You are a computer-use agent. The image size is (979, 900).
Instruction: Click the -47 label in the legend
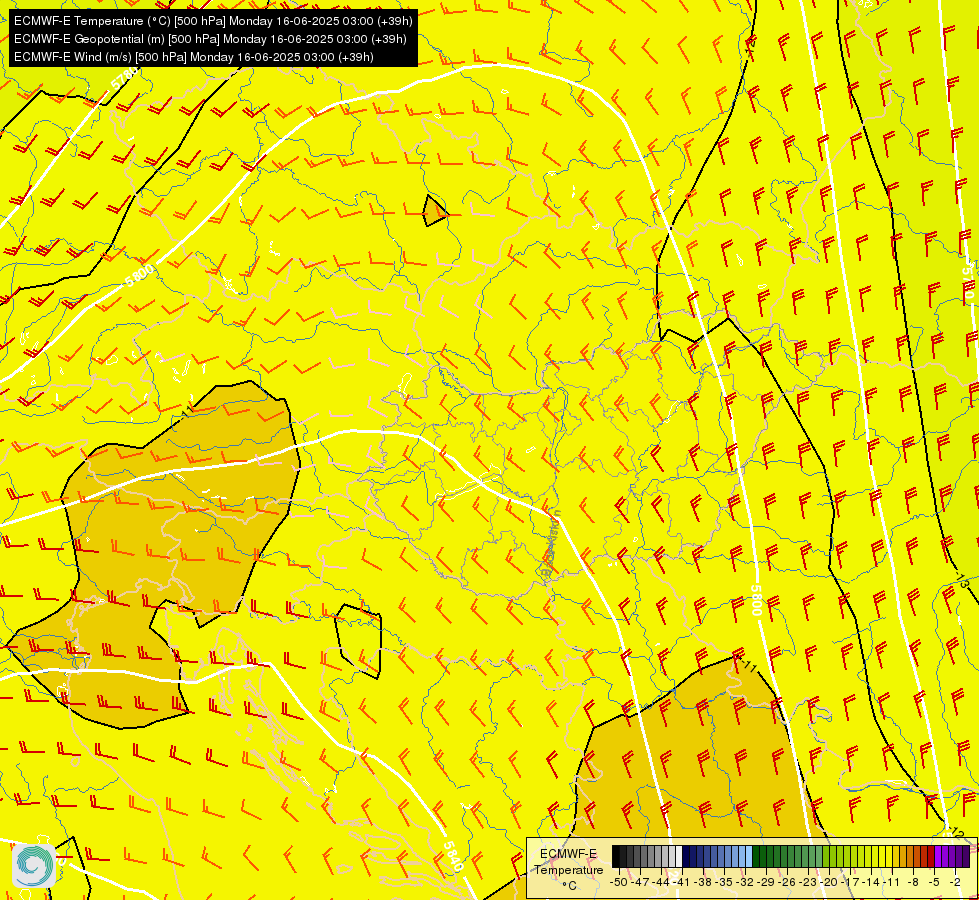coord(639,882)
